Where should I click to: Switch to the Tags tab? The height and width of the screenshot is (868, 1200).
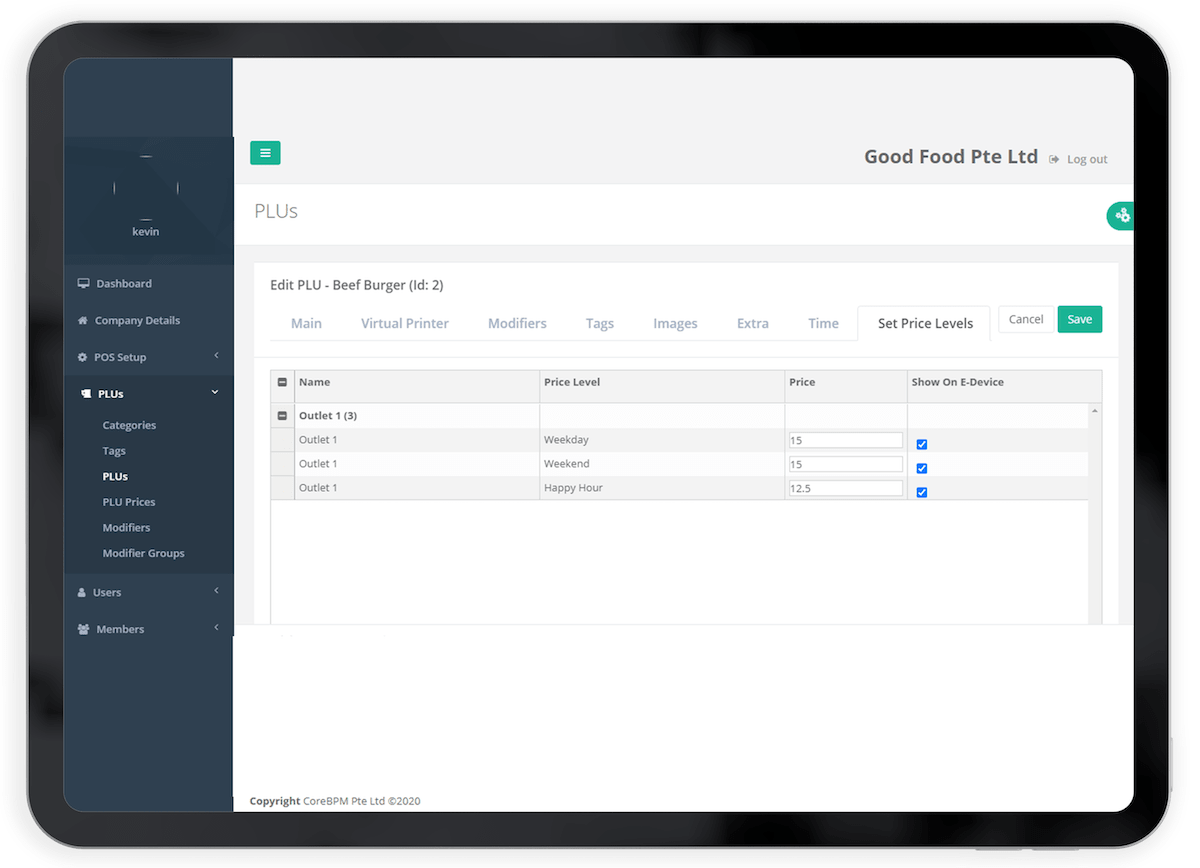click(x=600, y=323)
